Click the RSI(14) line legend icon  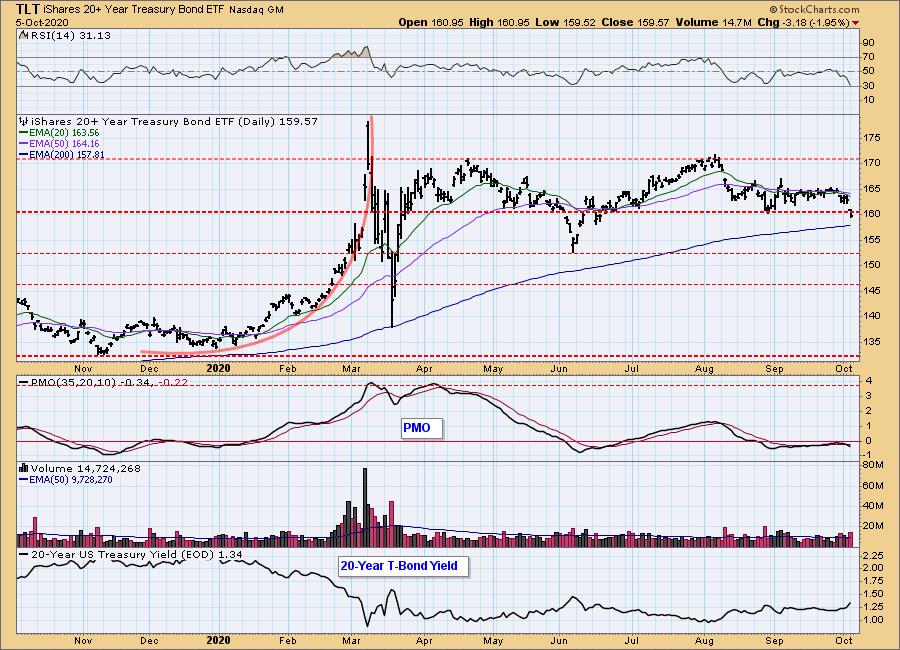[x=23, y=35]
